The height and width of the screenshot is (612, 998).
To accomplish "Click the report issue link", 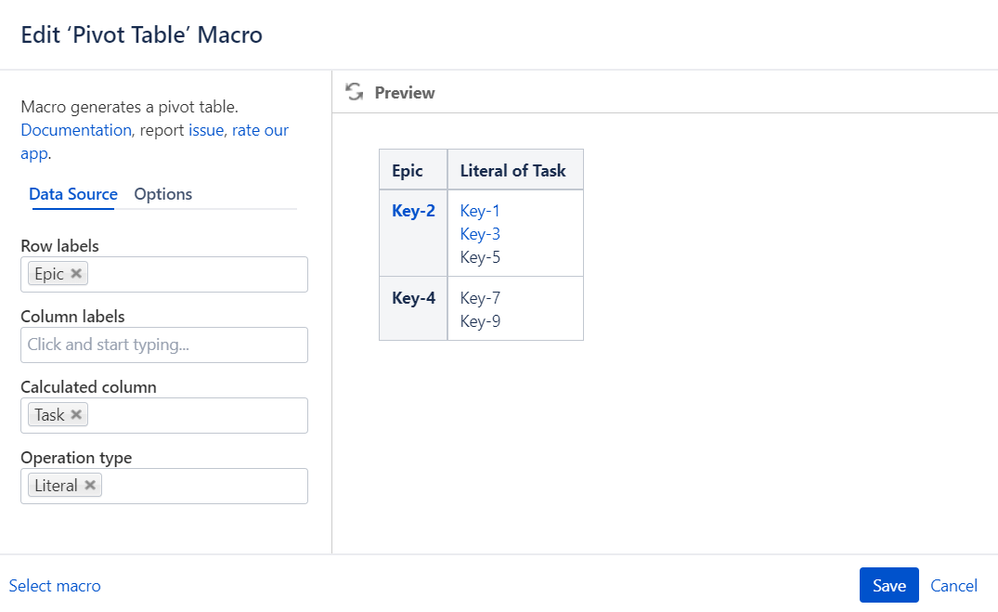I will click(x=206, y=130).
